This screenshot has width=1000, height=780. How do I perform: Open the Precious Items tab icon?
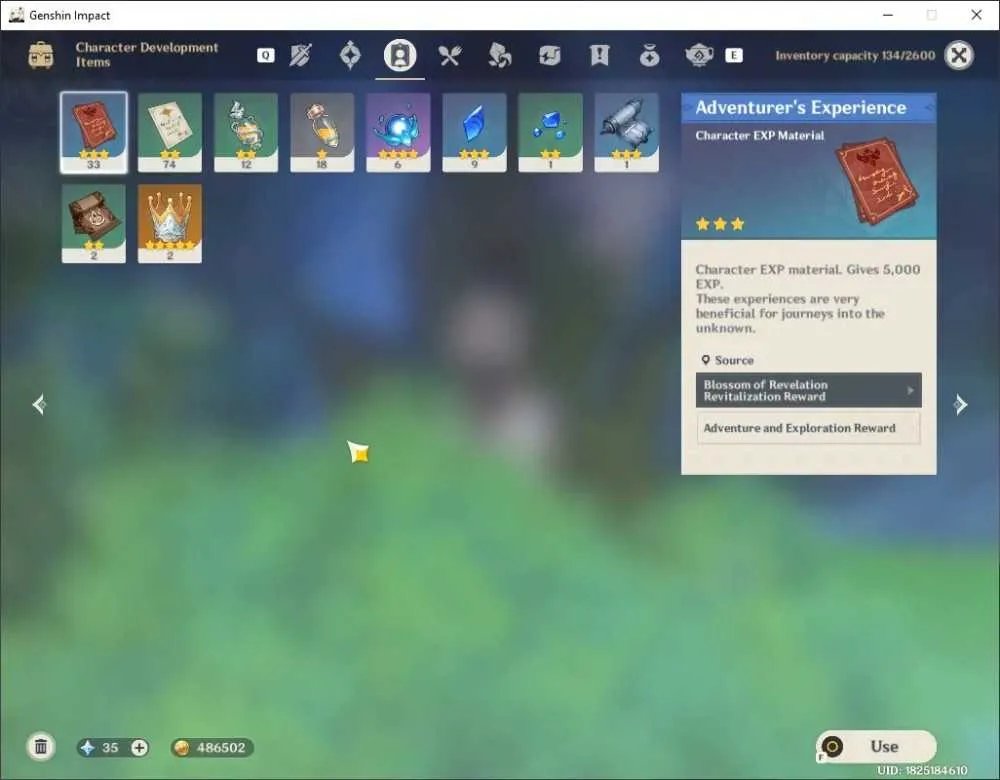649,55
